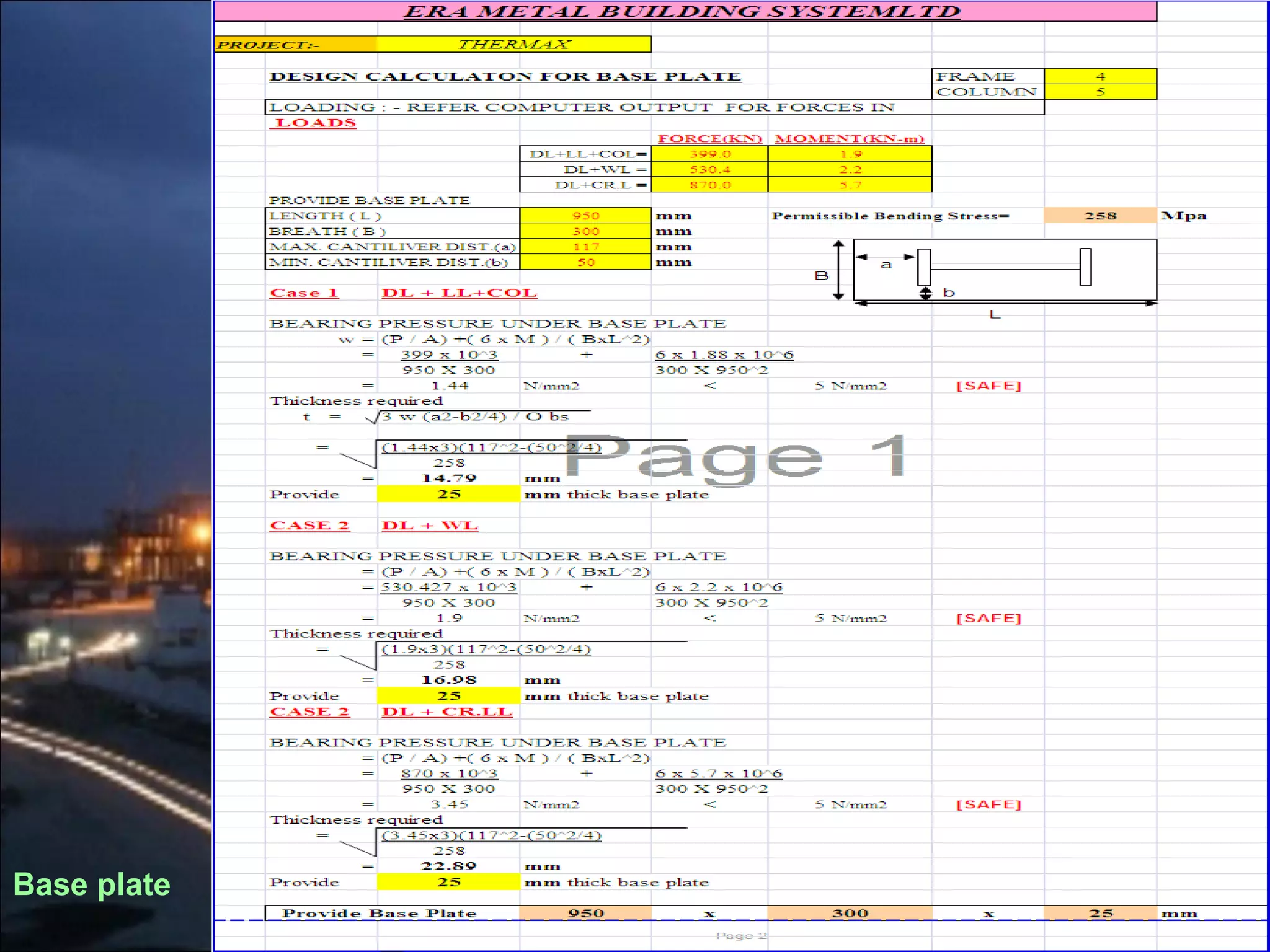Click the LENGTH (L) value 950
This screenshot has width=1270, height=952.
coord(585,216)
